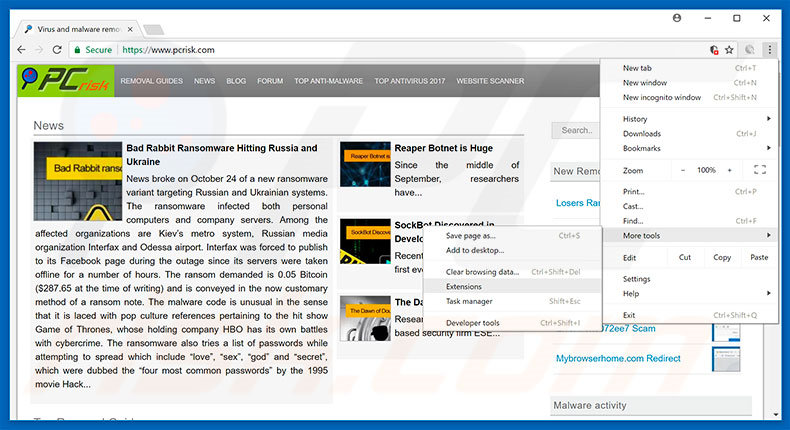
Task: Bookmark page with star icon
Action: pyautogui.click(x=729, y=49)
